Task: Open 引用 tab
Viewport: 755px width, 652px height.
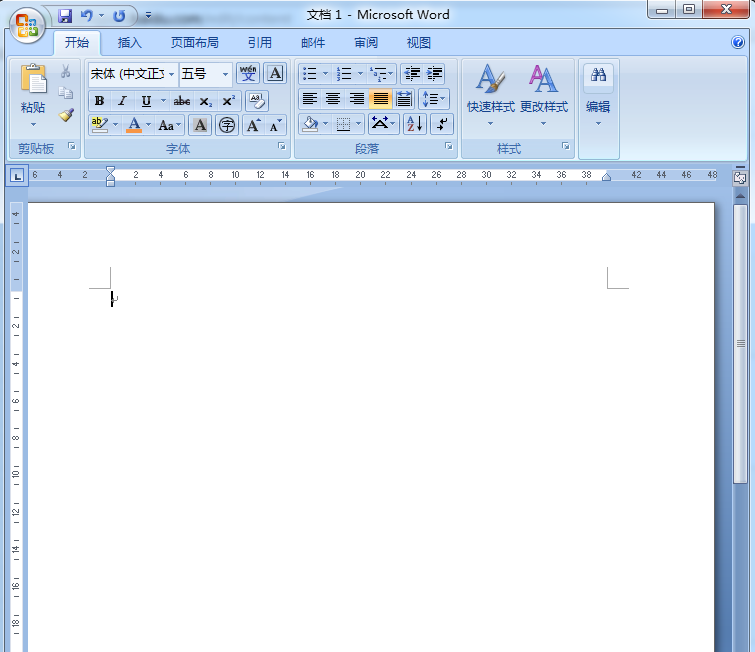Action: pyautogui.click(x=260, y=43)
